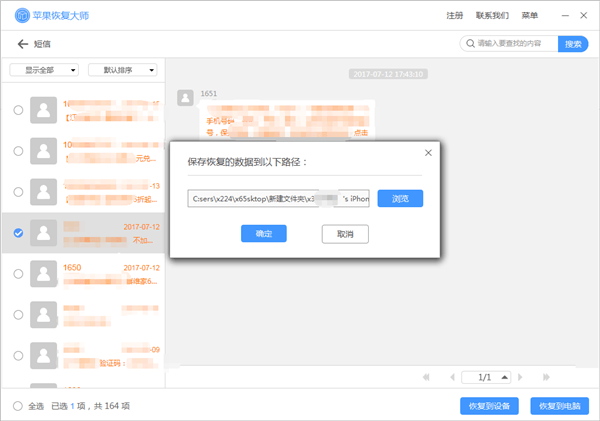600x421 pixels.
Task: Expand the 1/1 page selector dropdown
Action: pos(503,377)
